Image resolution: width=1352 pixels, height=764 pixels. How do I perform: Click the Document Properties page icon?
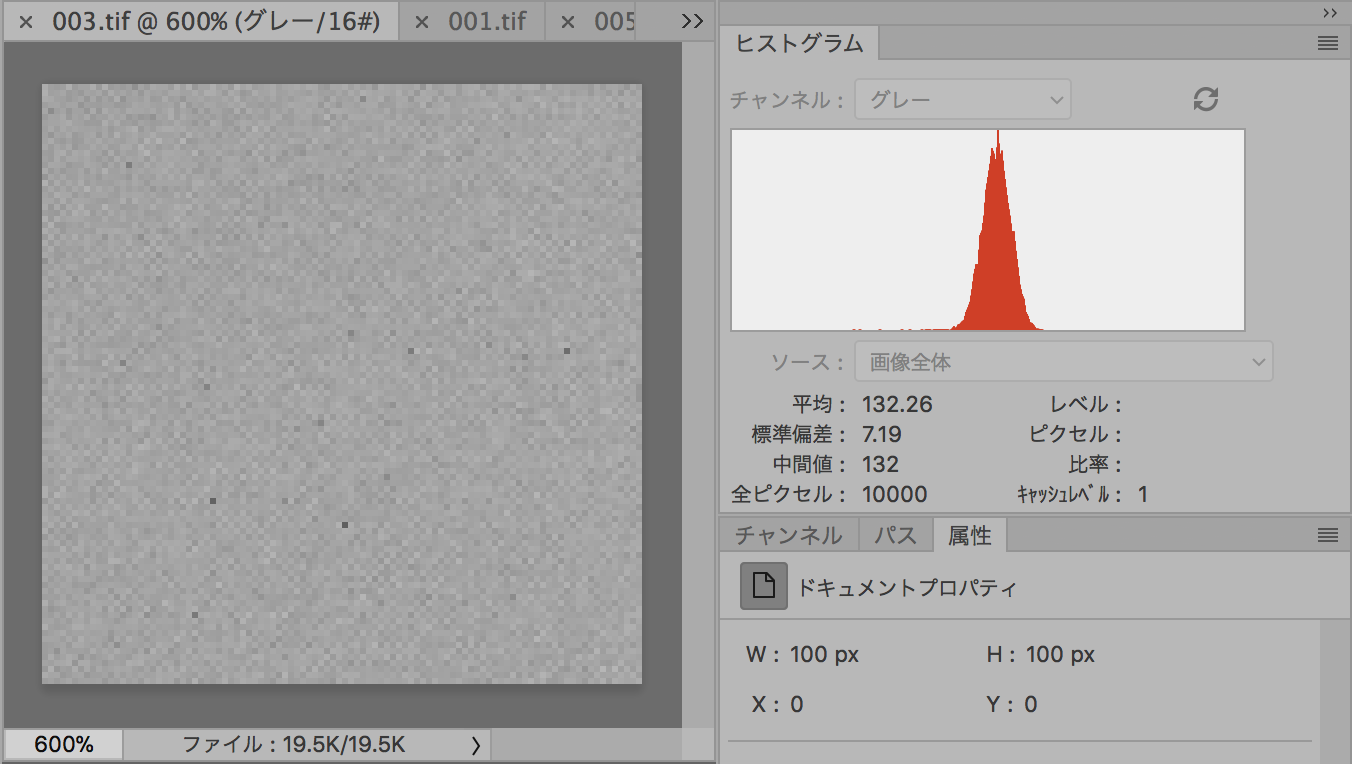pyautogui.click(x=763, y=586)
